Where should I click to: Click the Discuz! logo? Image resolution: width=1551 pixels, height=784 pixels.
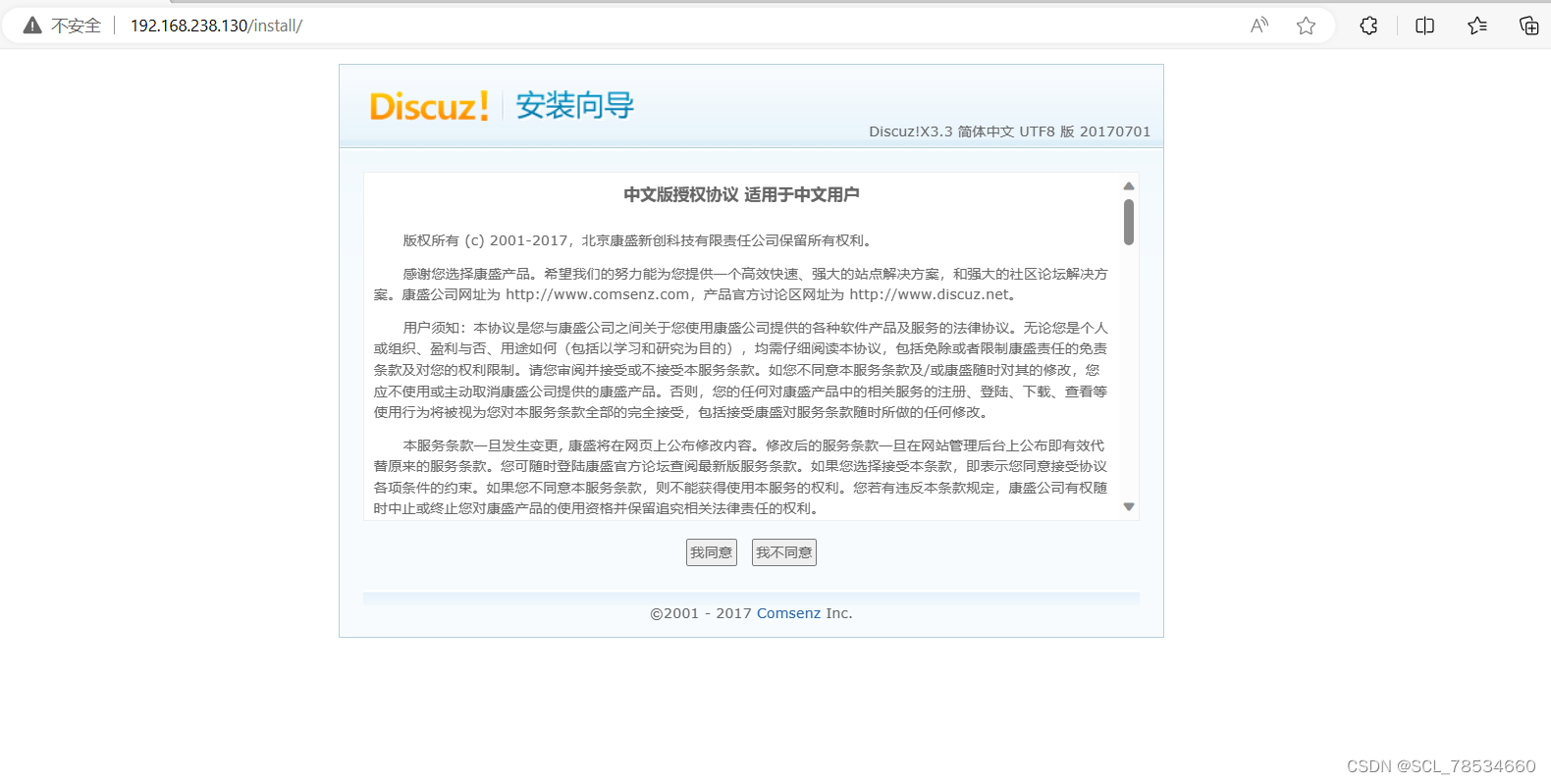429,106
